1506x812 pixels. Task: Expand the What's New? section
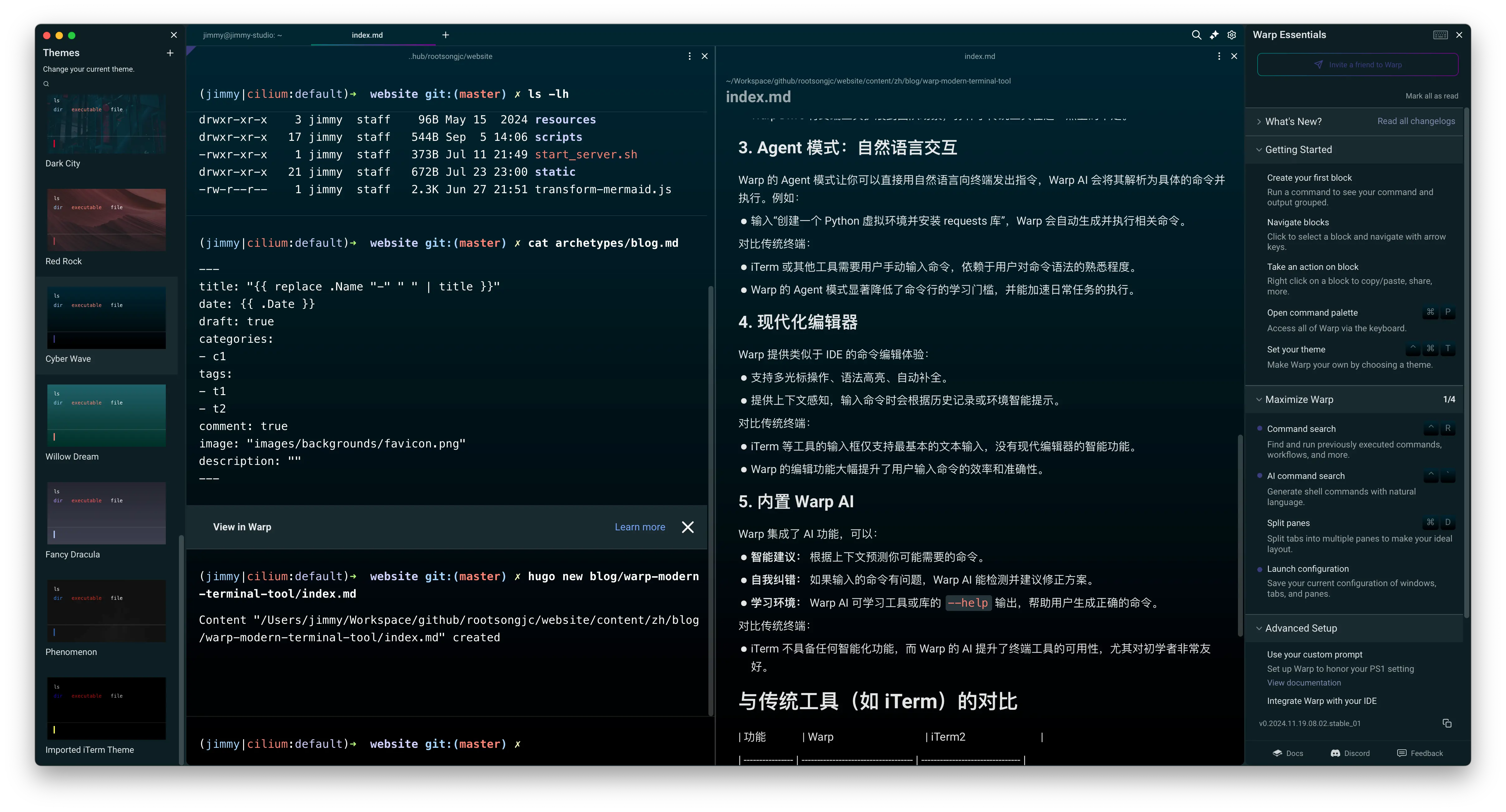1293,121
